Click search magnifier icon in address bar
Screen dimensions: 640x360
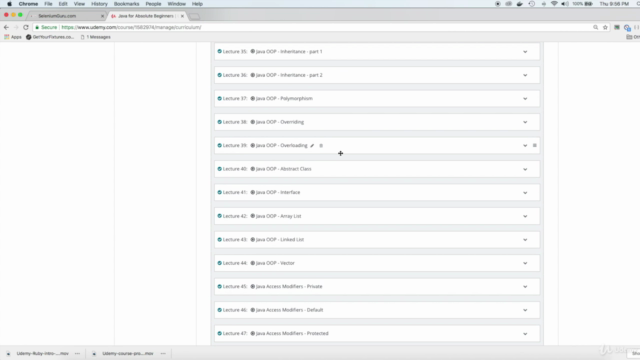pyautogui.click(x=596, y=27)
